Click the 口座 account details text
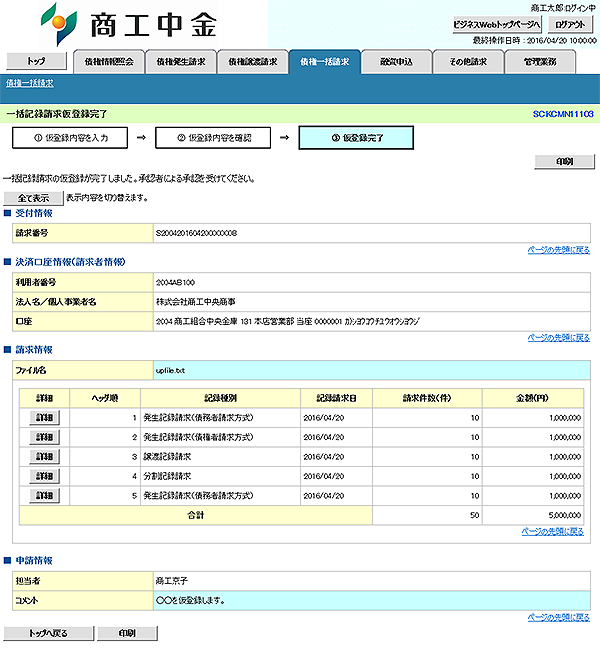This screenshot has width=600, height=649. 288,322
